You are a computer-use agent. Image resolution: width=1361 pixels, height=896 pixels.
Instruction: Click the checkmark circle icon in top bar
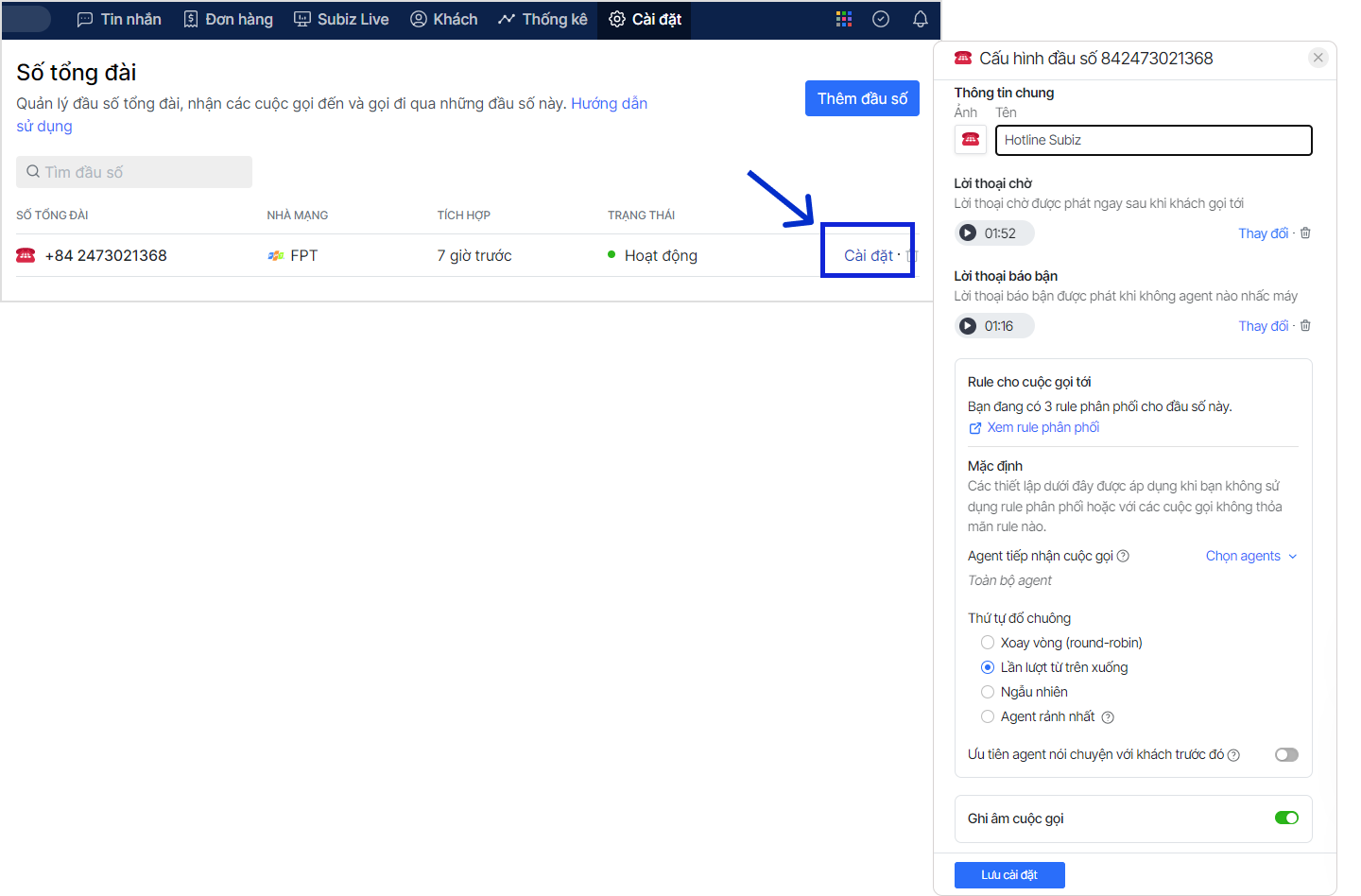pyautogui.click(x=881, y=19)
